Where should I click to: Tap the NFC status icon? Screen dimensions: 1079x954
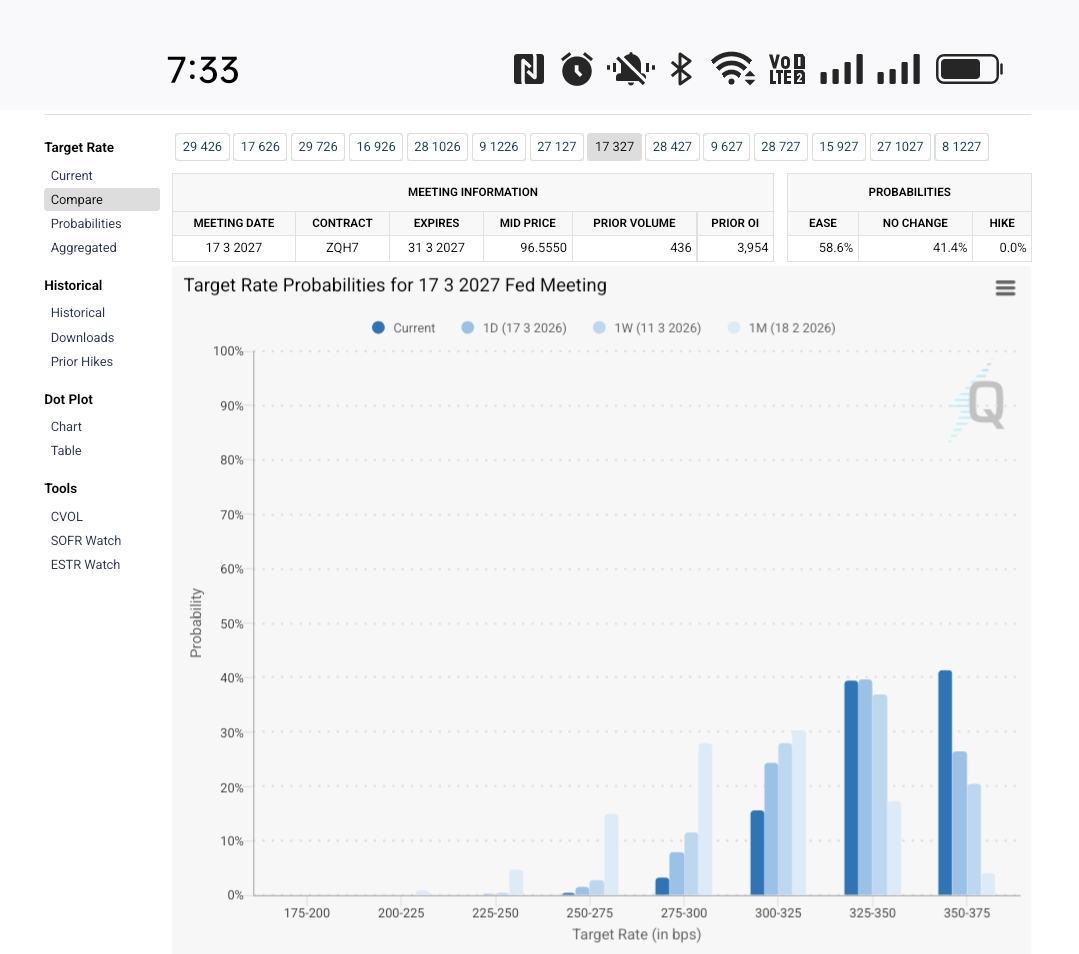[528, 69]
